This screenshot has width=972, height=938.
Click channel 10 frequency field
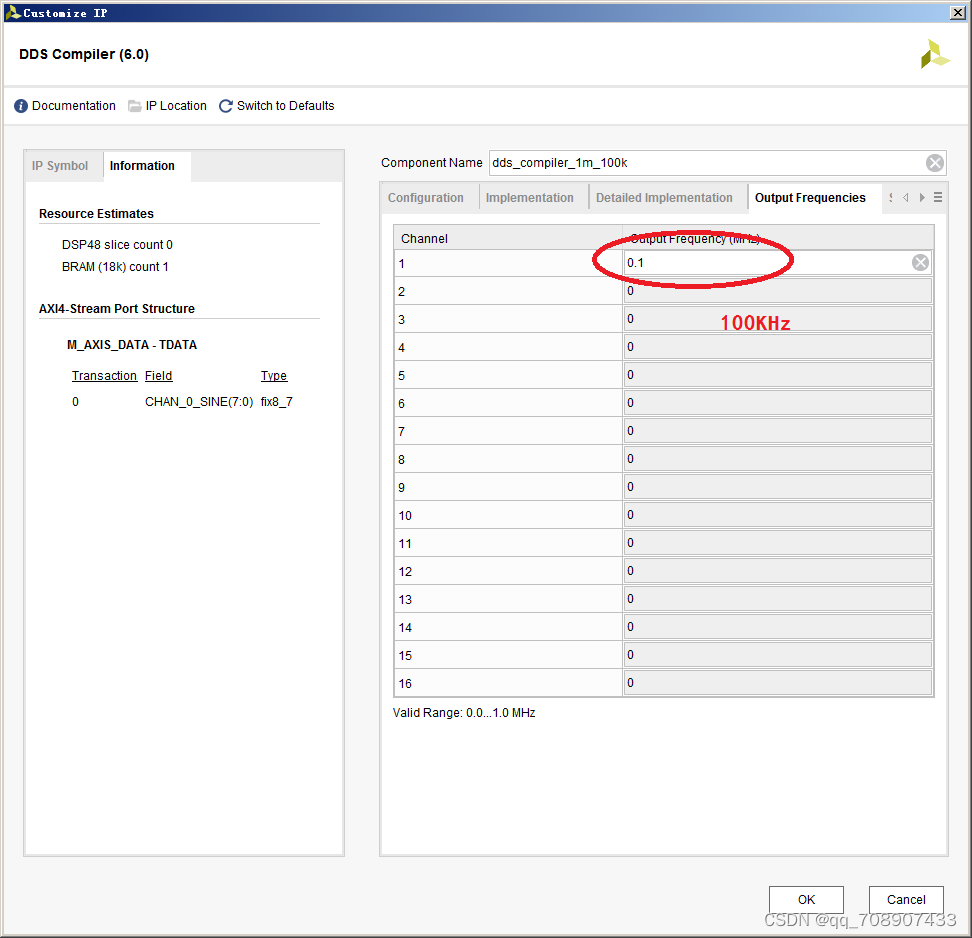pyautogui.click(x=777, y=515)
